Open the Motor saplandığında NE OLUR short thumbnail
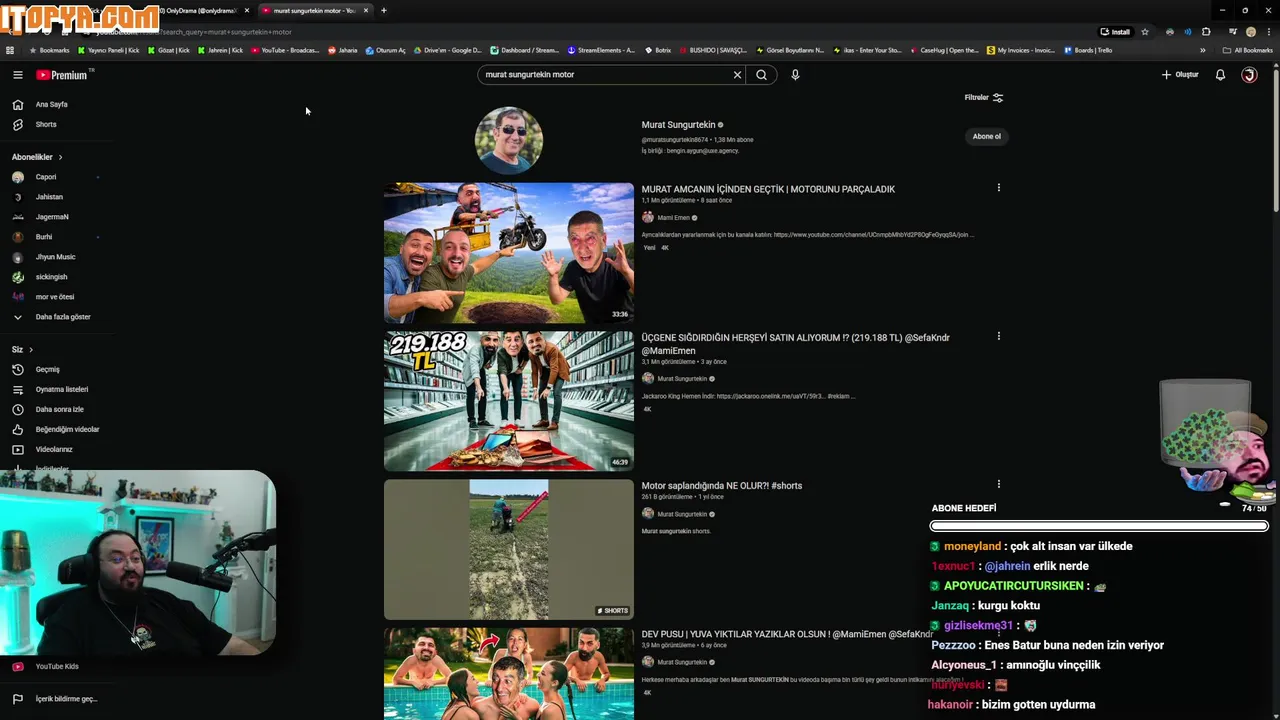This screenshot has width=1280, height=720. (509, 550)
